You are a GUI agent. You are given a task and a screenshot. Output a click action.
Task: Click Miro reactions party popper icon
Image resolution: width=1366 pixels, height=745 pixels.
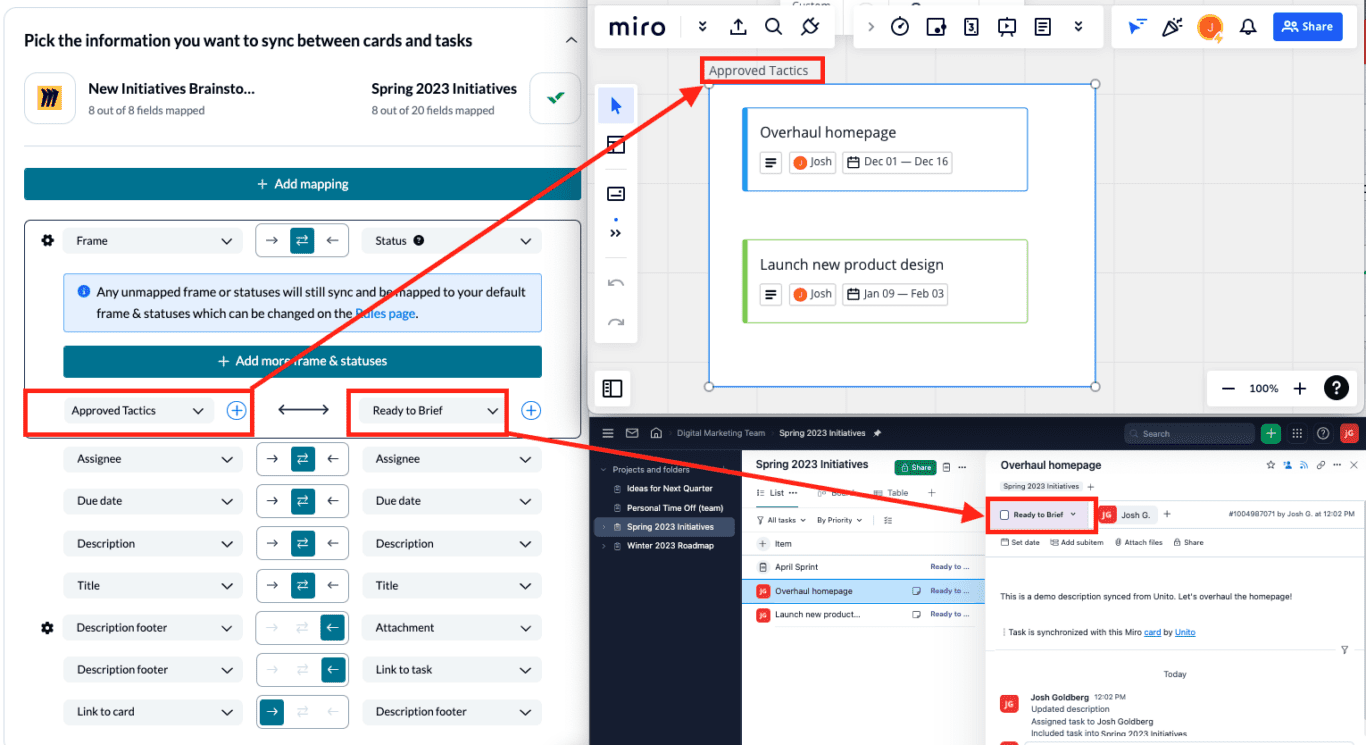pos(1172,27)
